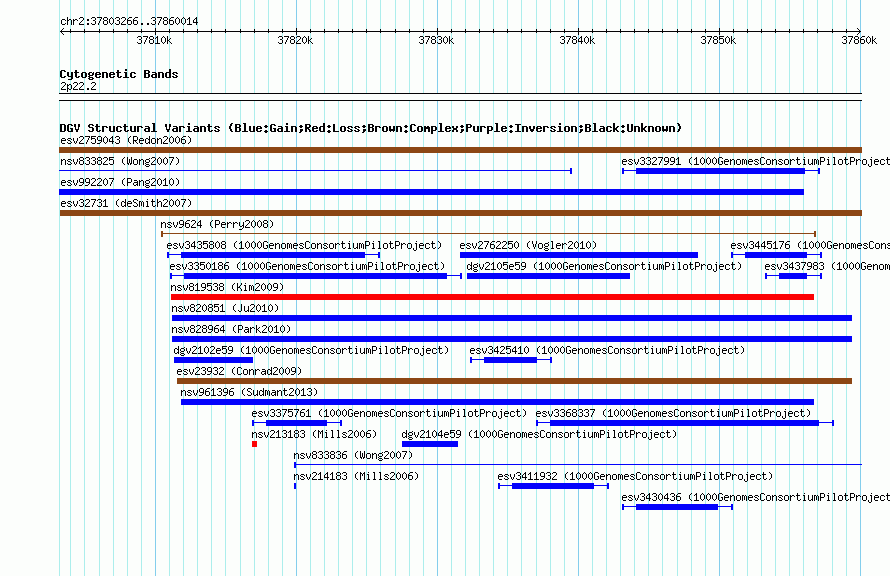Select the blue esv2762250 bar
The height and width of the screenshot is (576, 890).
578,255
